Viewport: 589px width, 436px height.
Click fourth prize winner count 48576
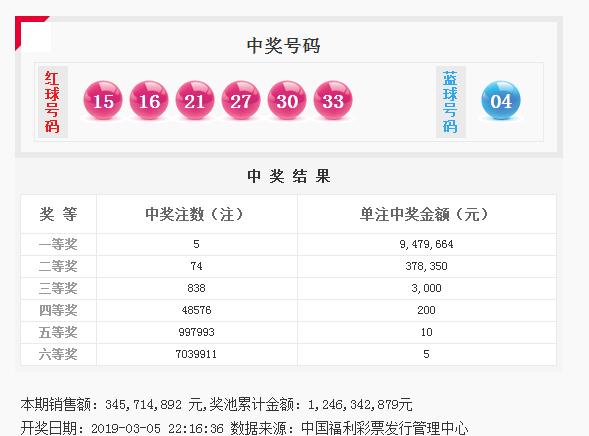[x=196, y=310]
